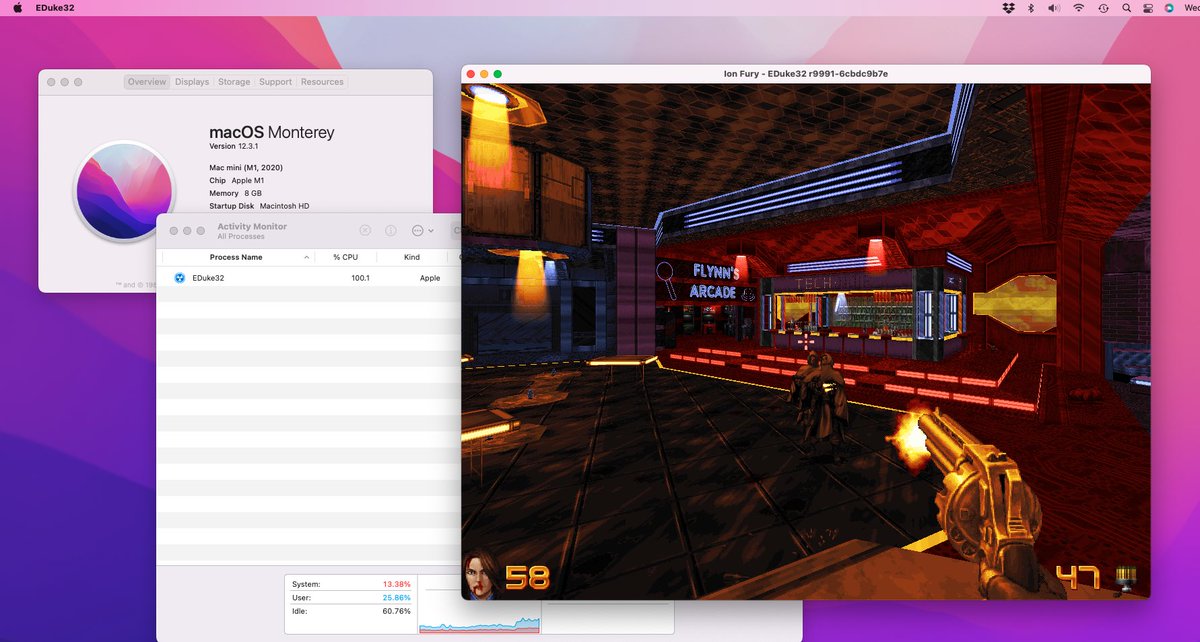Open Control Center
The width and height of the screenshot is (1200, 642).
pyautogui.click(x=1148, y=8)
